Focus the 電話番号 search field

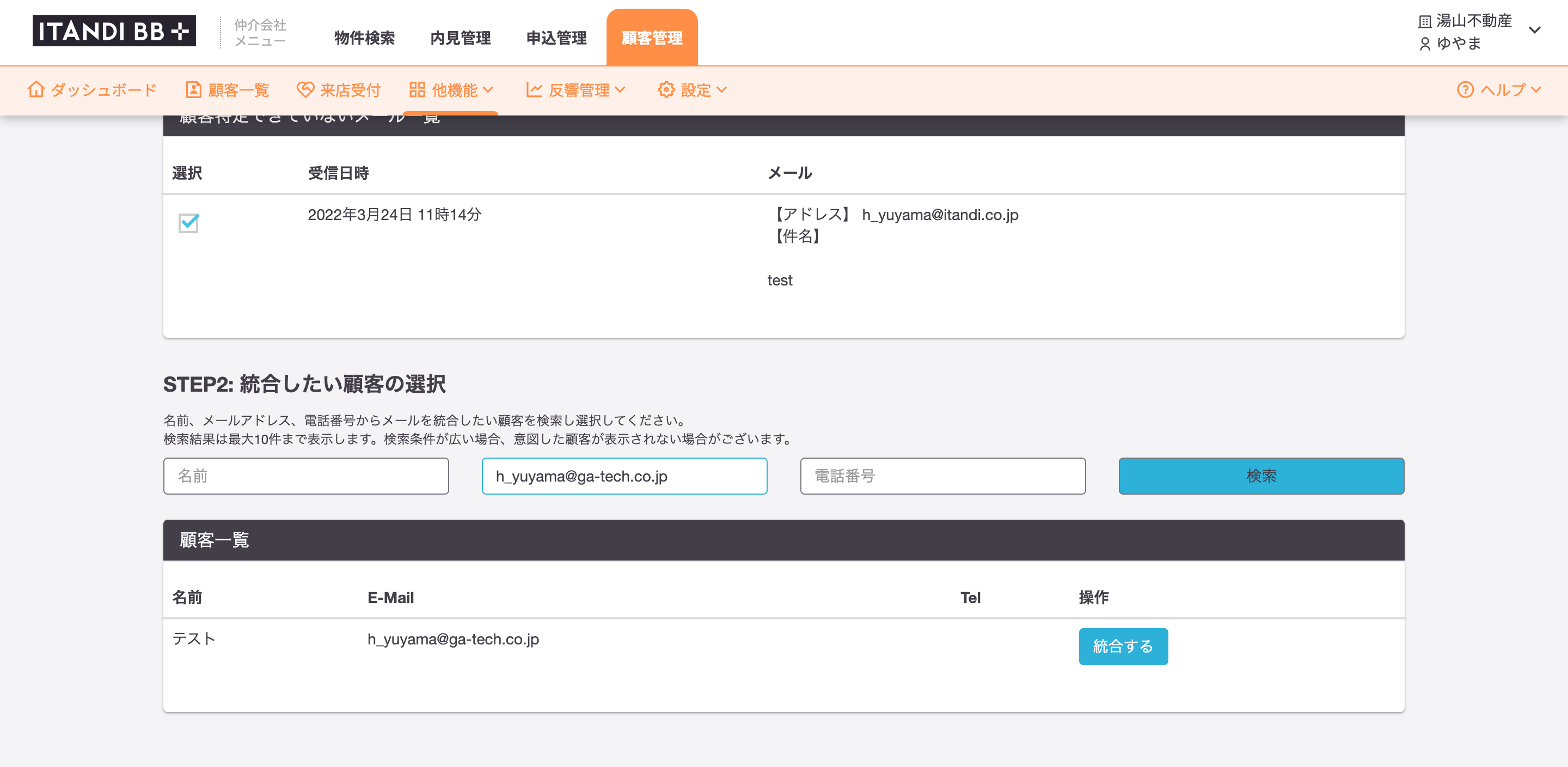click(943, 476)
